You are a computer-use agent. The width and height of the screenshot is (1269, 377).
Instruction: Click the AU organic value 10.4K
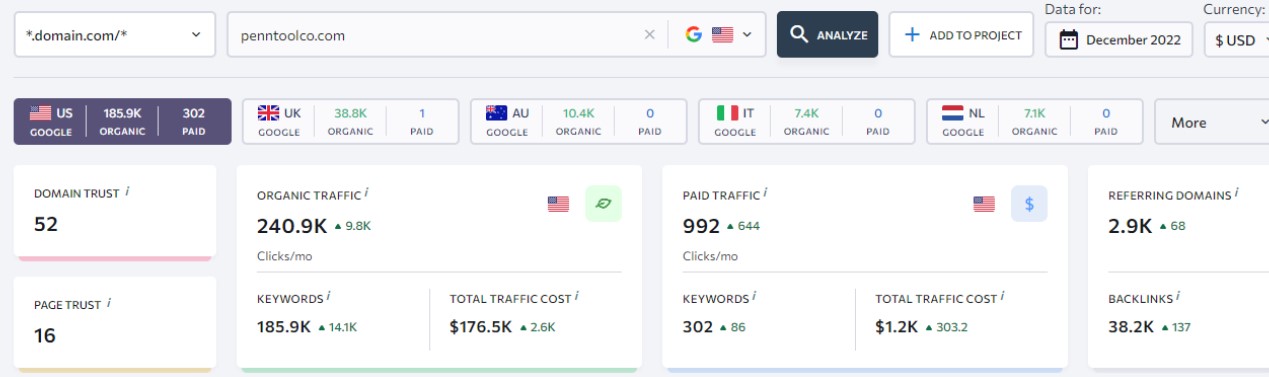578,114
